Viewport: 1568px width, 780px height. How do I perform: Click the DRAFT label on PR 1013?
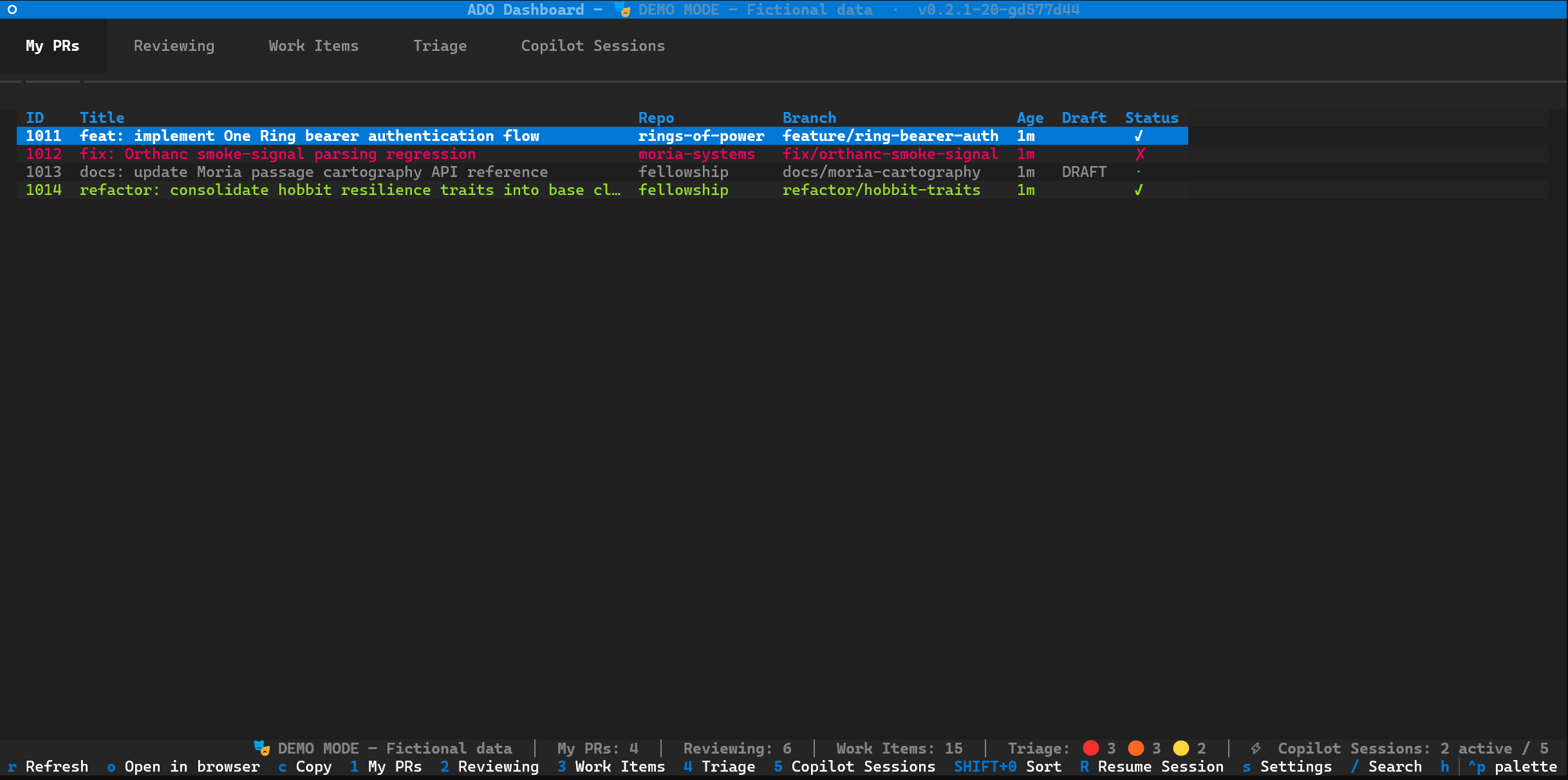coord(1084,172)
